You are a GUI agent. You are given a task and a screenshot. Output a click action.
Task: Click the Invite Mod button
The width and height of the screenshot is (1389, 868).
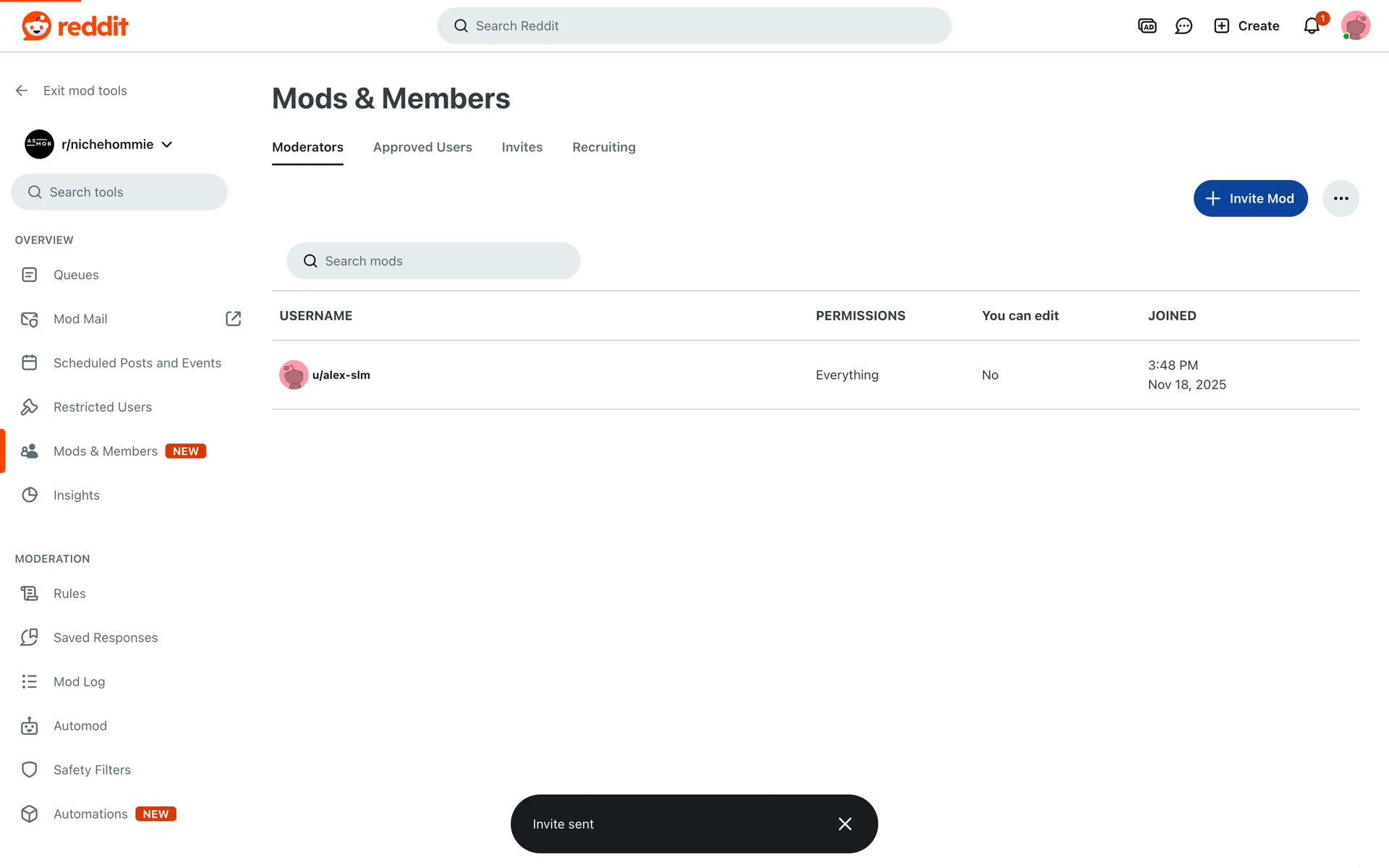click(x=1250, y=198)
